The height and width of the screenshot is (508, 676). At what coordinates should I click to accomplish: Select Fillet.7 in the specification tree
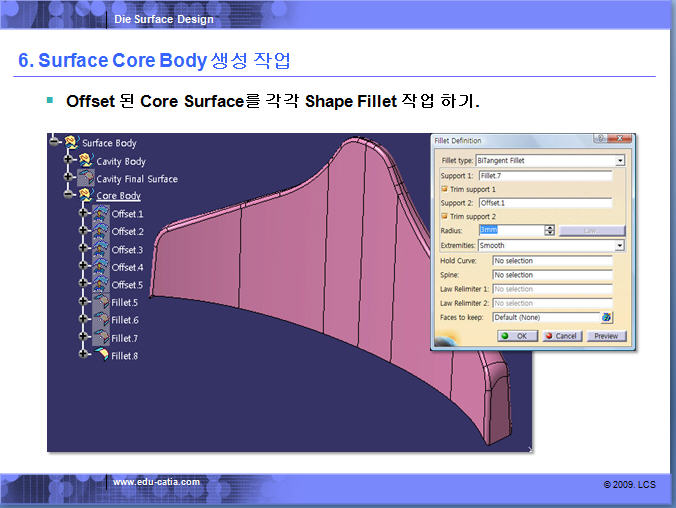click(x=125, y=338)
